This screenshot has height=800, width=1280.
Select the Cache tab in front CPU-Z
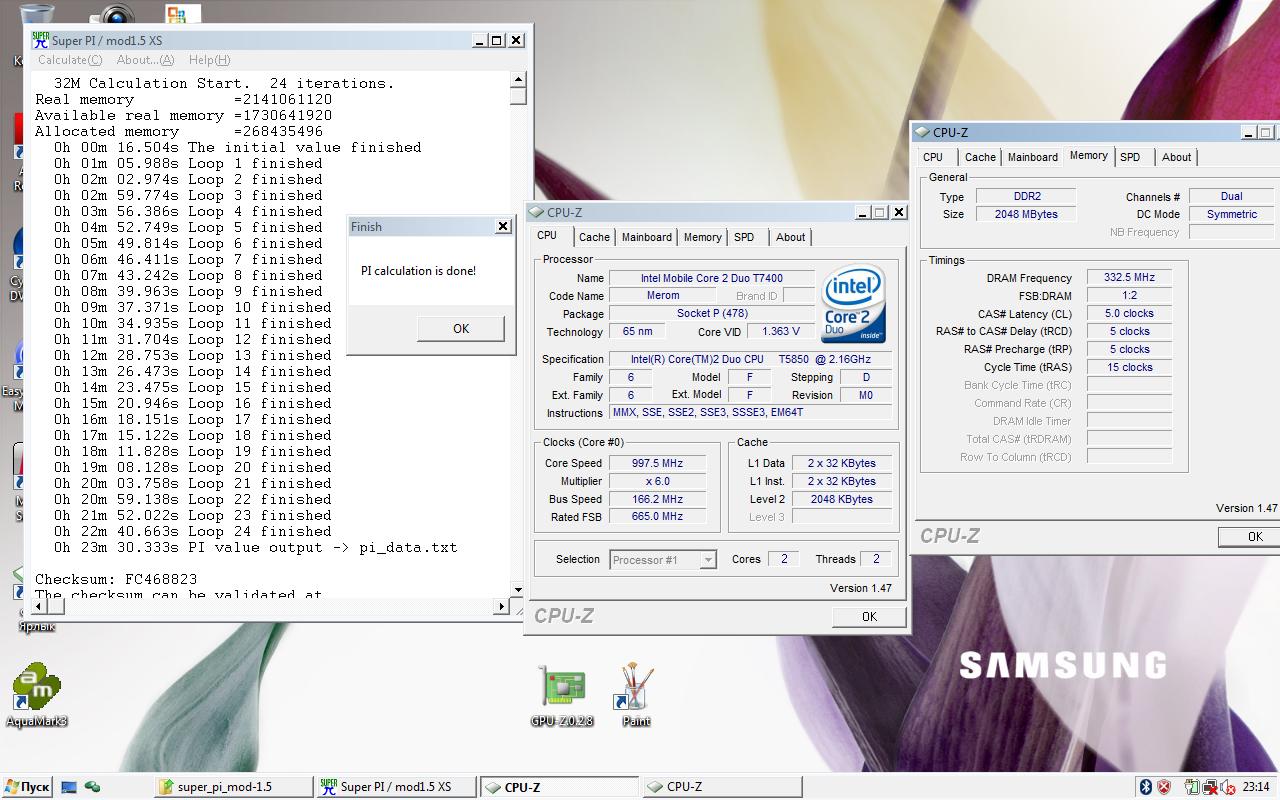pos(594,237)
